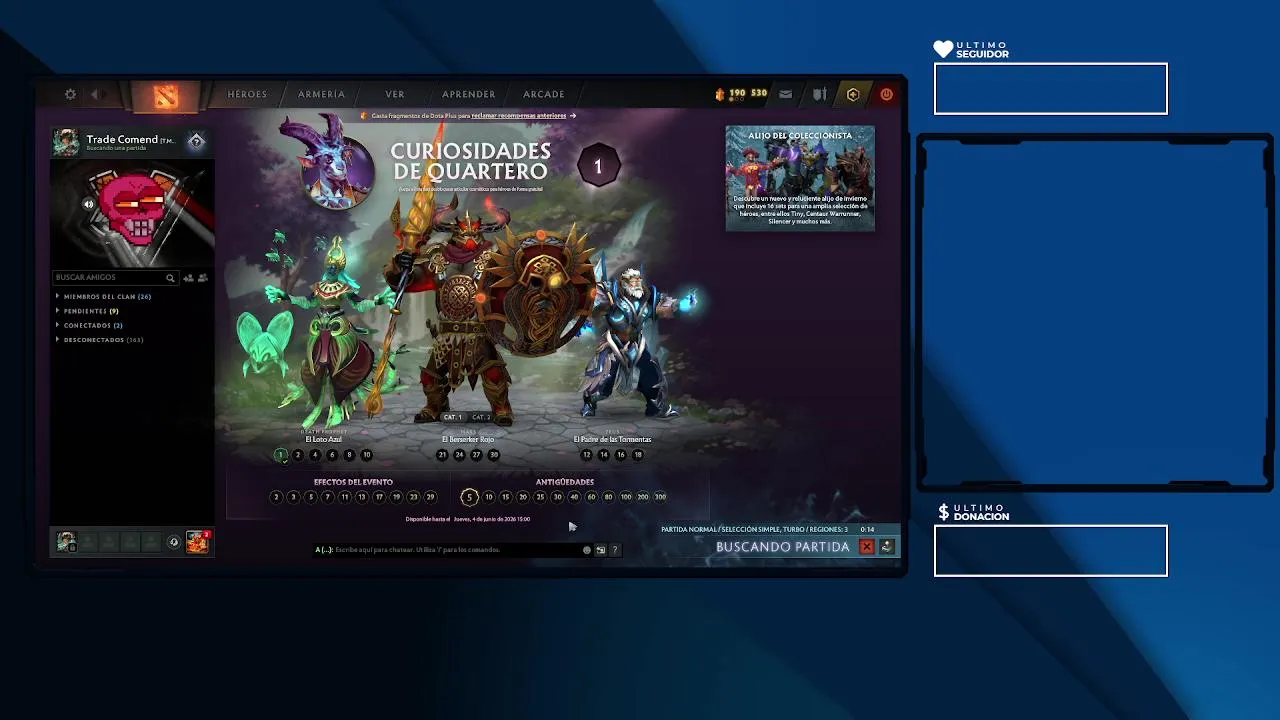Click the search magnifier in Buscar Amigos
This screenshot has width=1280, height=720.
click(171, 278)
